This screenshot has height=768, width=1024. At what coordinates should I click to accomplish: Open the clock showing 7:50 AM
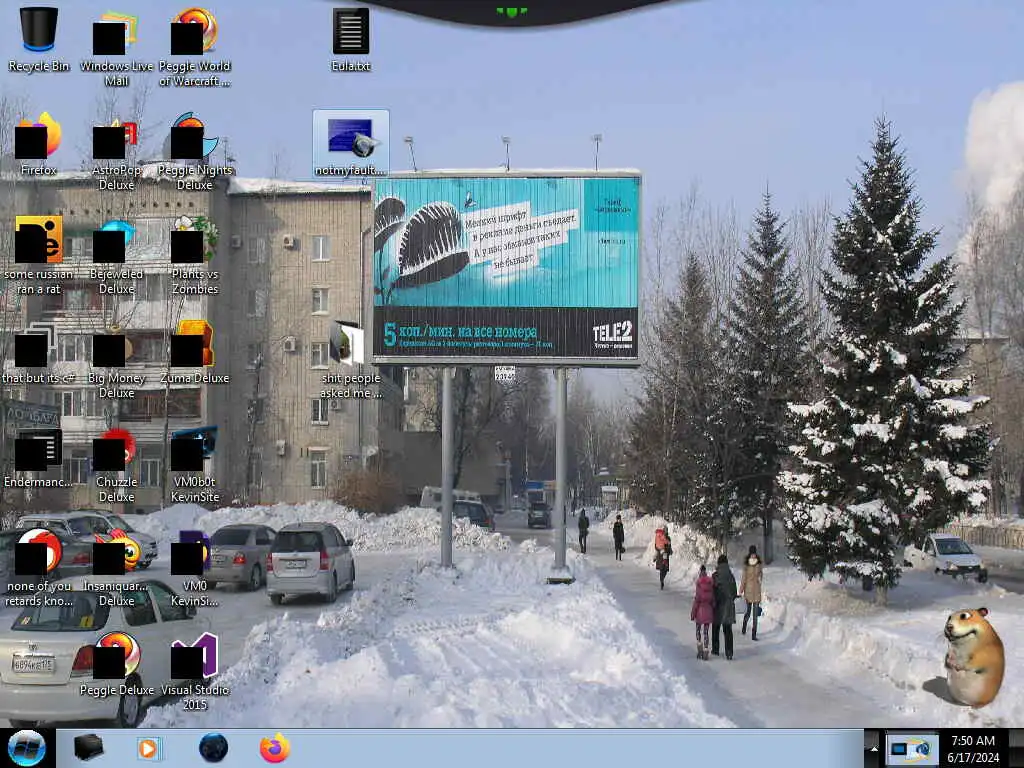pos(973,748)
